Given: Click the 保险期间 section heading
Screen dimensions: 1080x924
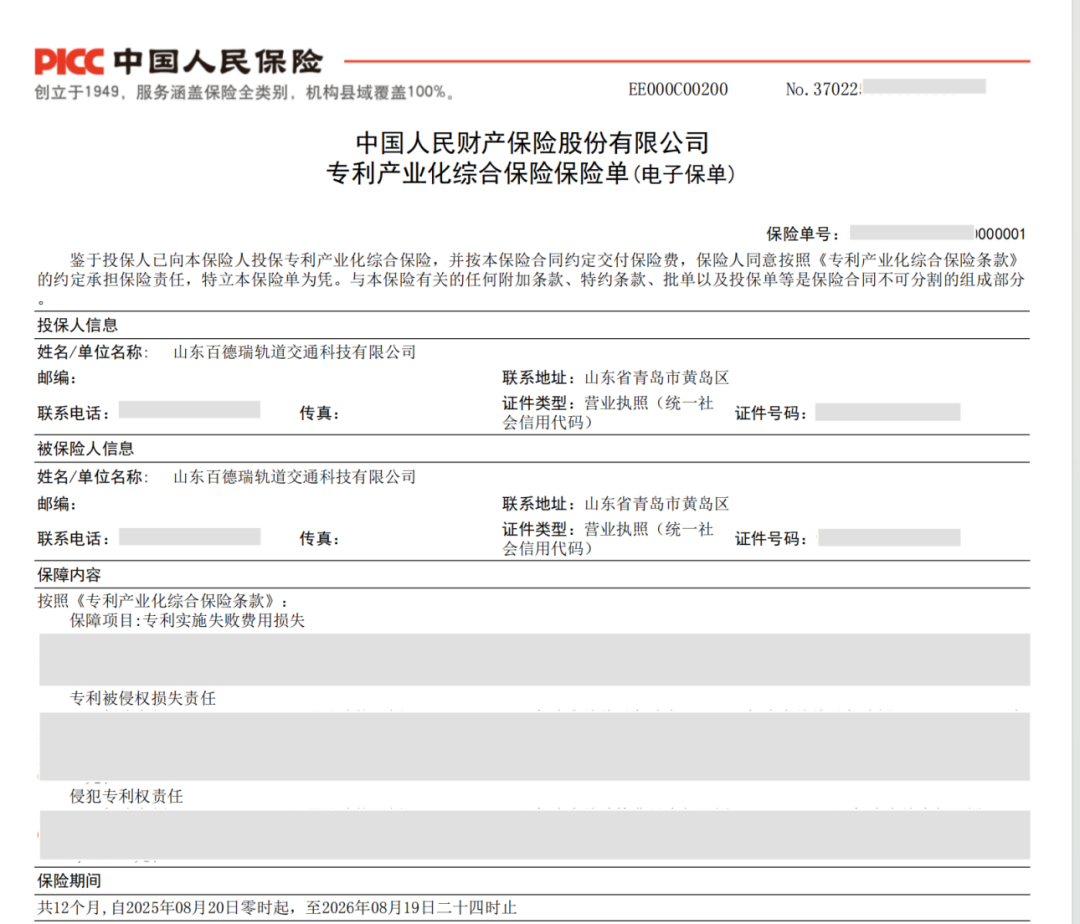Looking at the screenshot, I should [69, 881].
